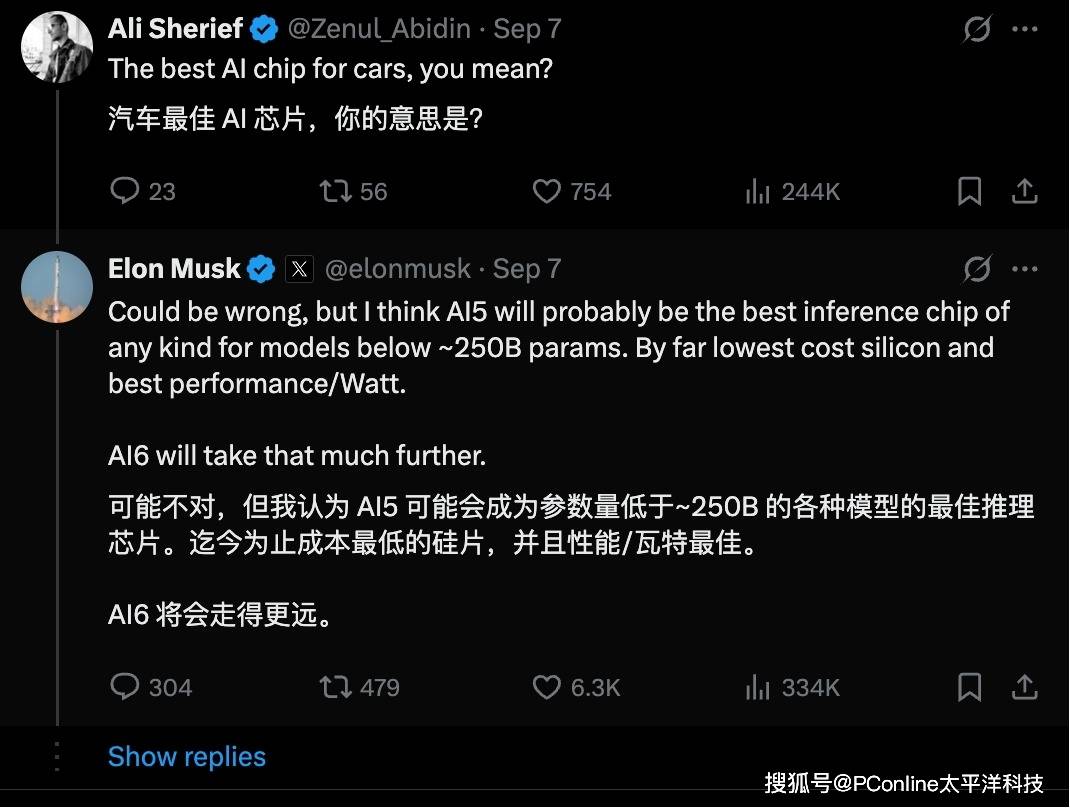Open Ali Sherief's profile picture
Screen dimensions: 1070x808
(57, 48)
